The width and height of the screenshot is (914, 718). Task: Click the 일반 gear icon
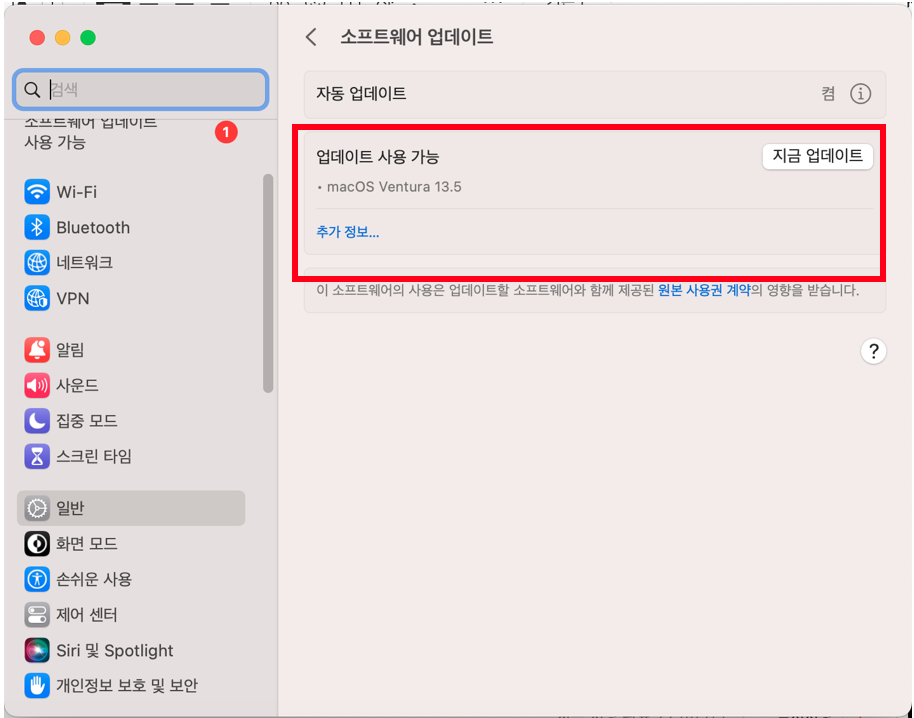coord(37,508)
